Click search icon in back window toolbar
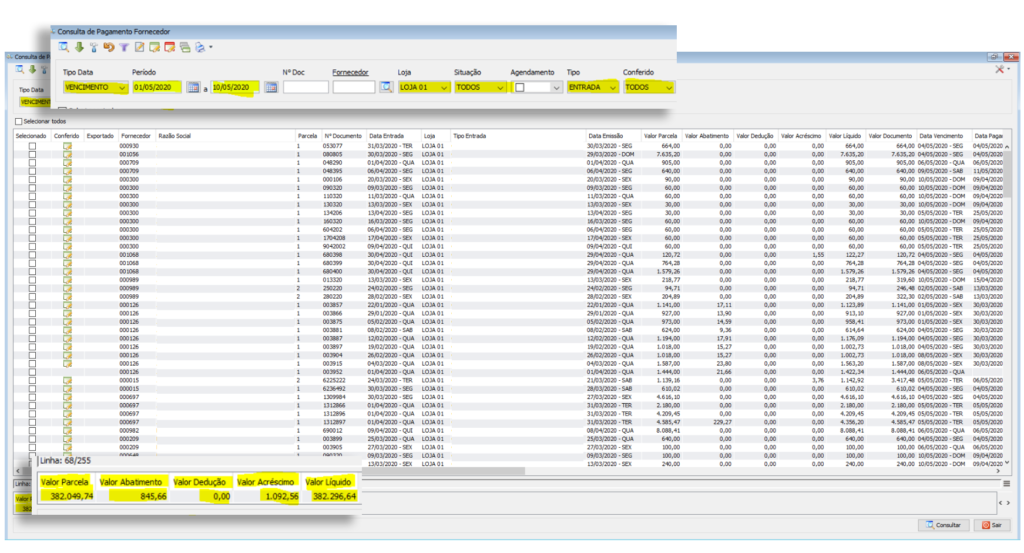 coord(20,69)
